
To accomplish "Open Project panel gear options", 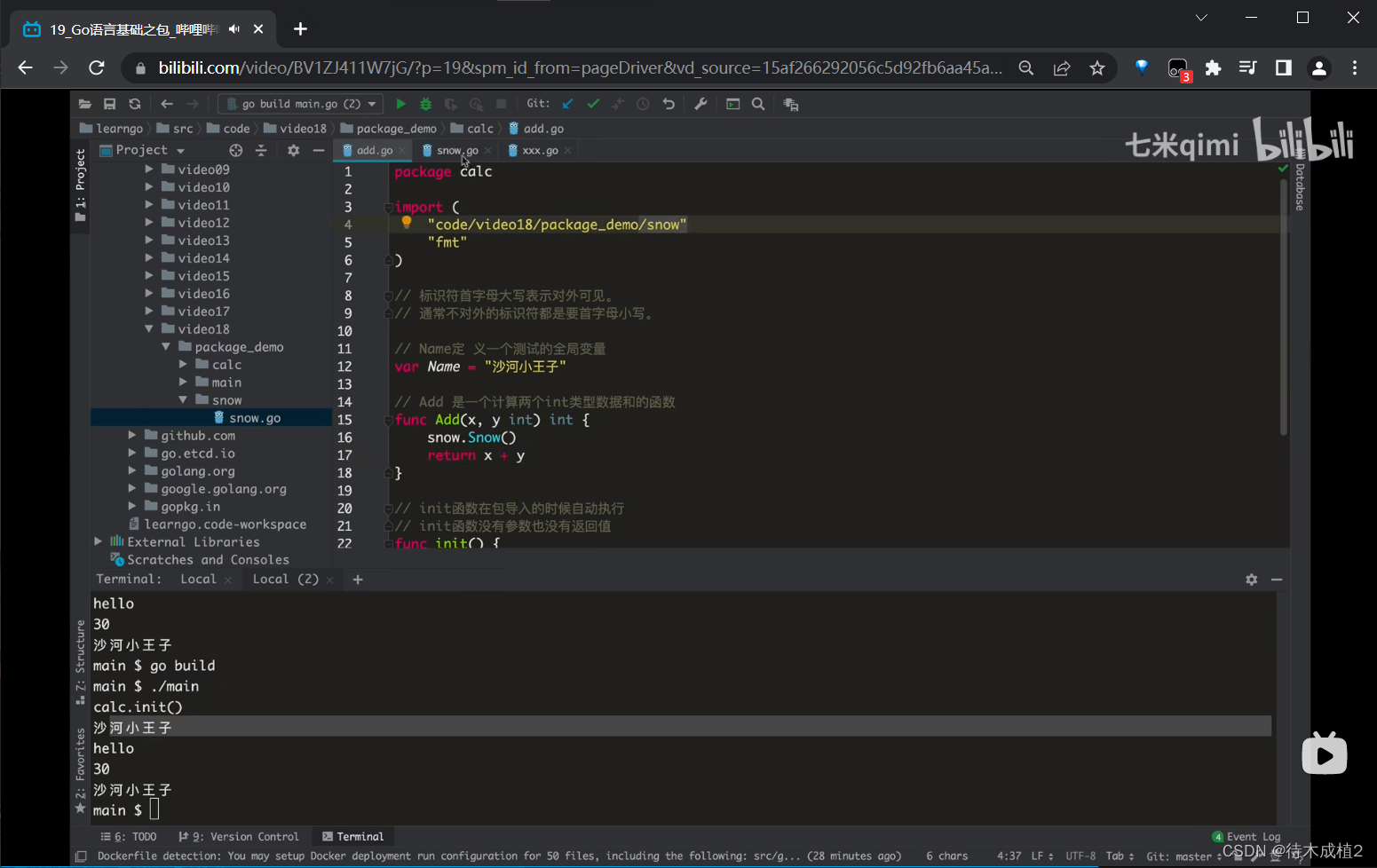I will (x=294, y=150).
